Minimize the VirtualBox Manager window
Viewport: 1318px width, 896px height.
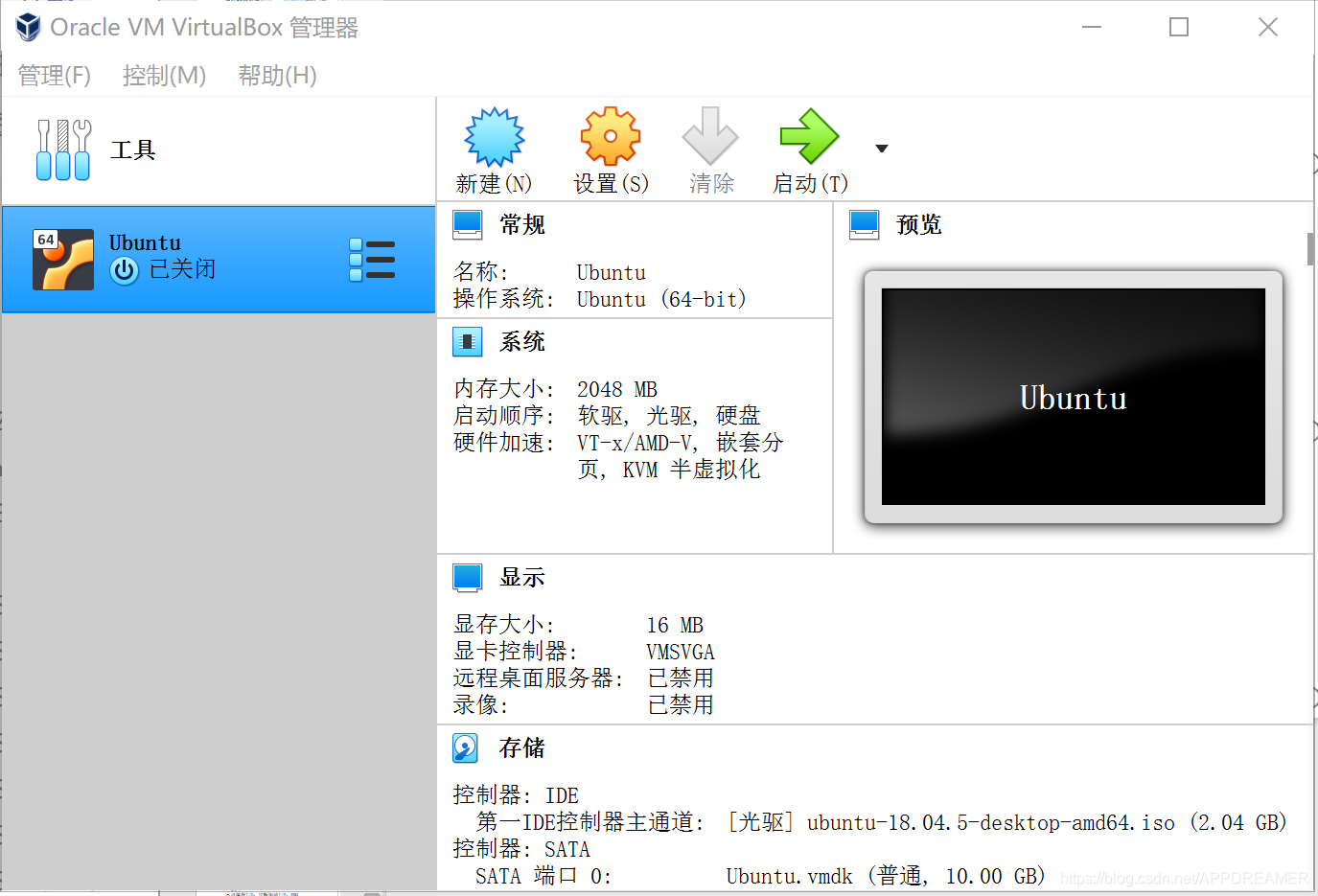point(1092,27)
